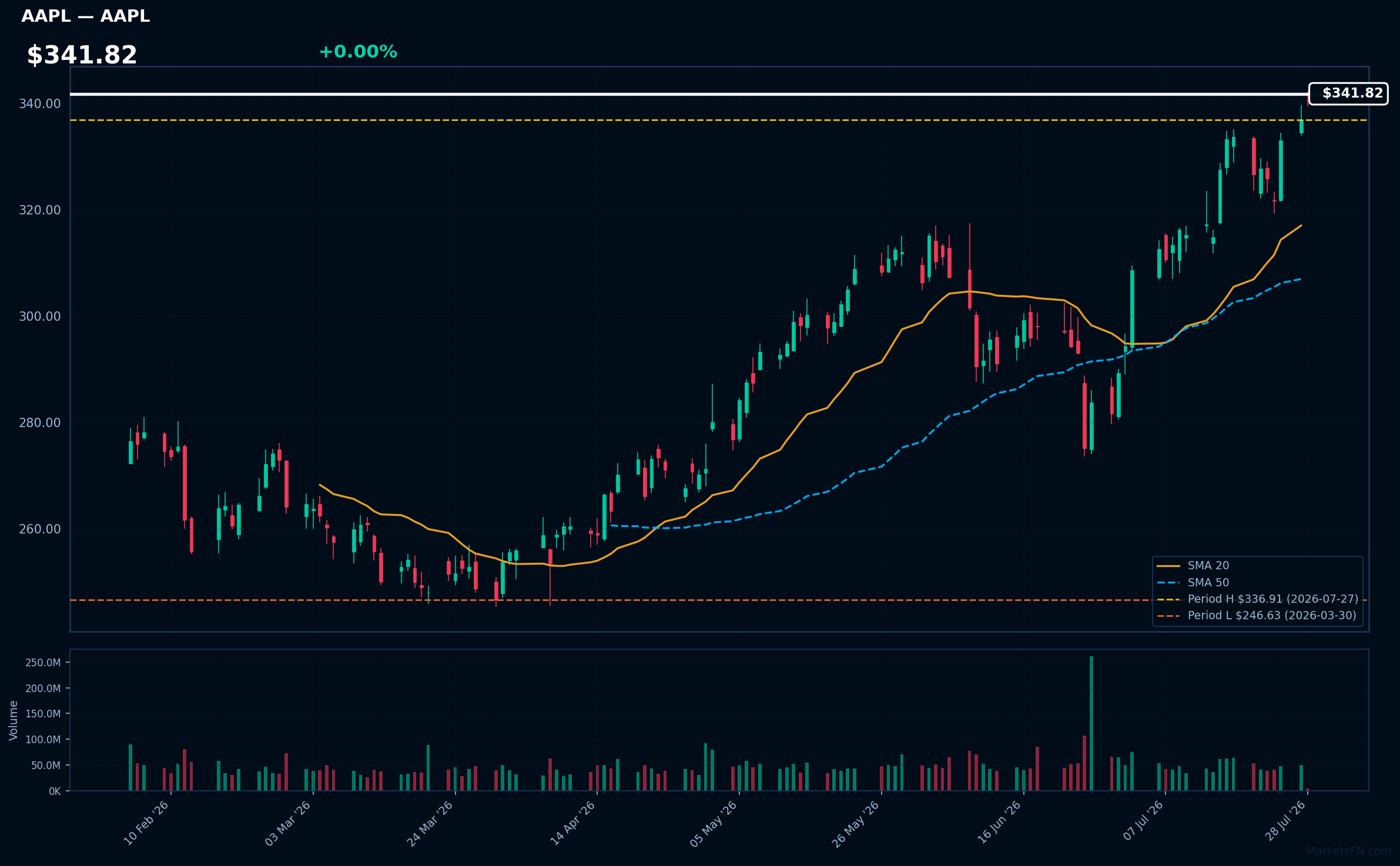Screen dimensions: 1400x866
Task: Click the AAPL — AAPL chart title
Action: tap(86, 16)
